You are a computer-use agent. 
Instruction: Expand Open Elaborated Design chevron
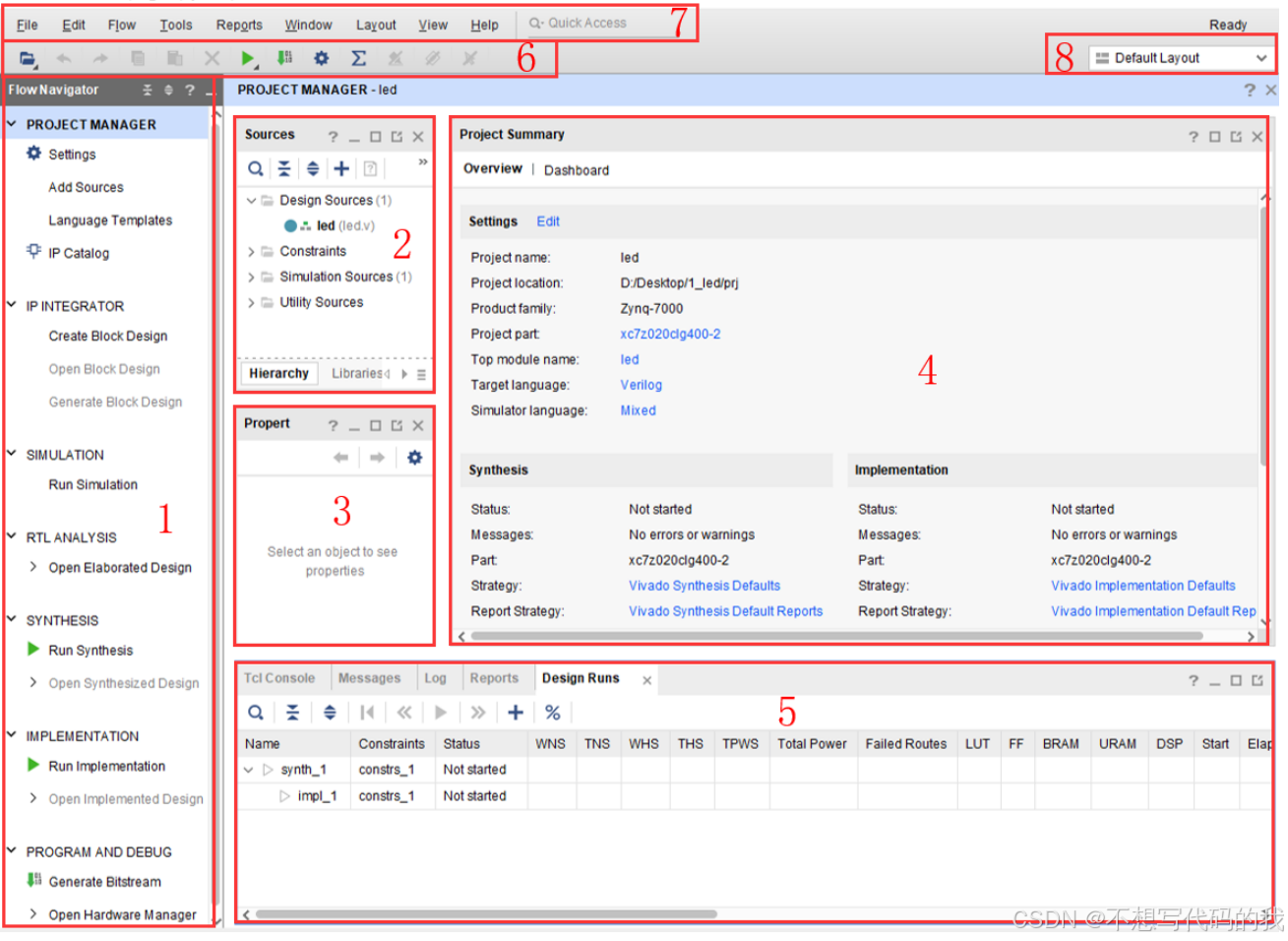33,567
